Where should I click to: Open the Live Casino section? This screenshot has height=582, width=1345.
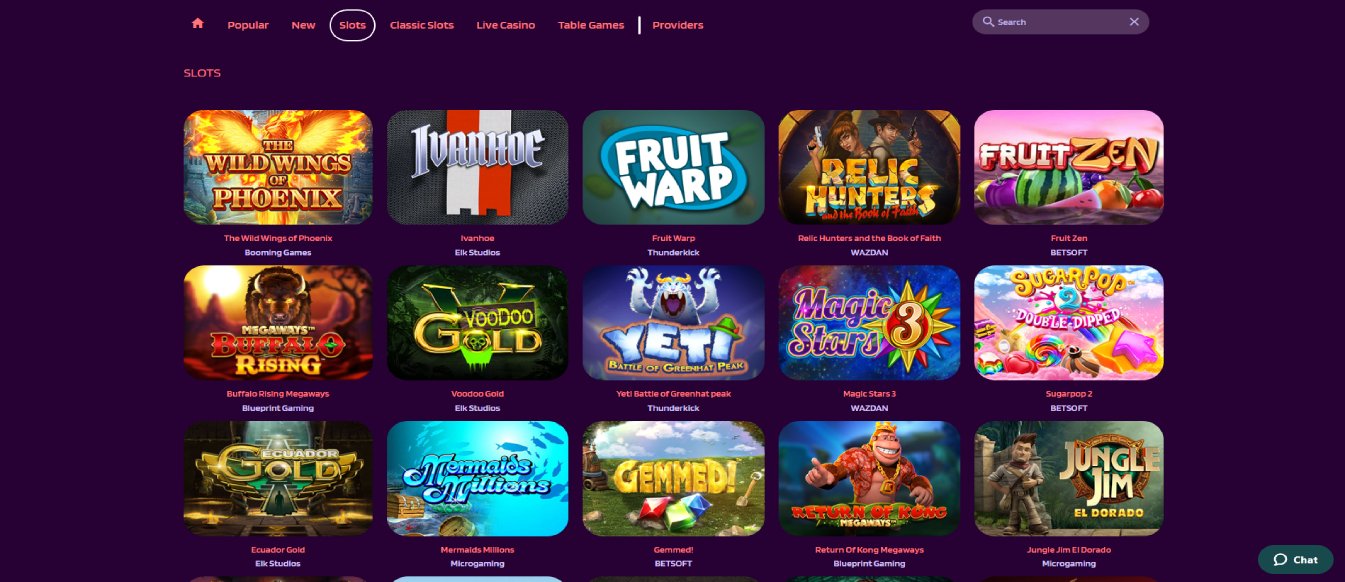click(506, 25)
